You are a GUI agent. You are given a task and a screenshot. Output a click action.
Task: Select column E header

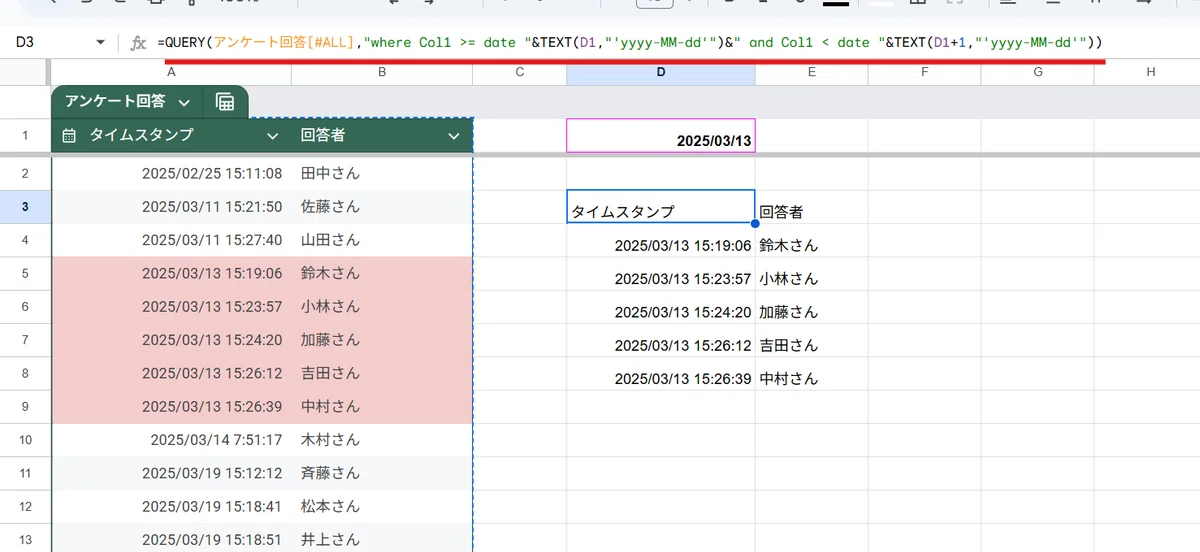[811, 72]
